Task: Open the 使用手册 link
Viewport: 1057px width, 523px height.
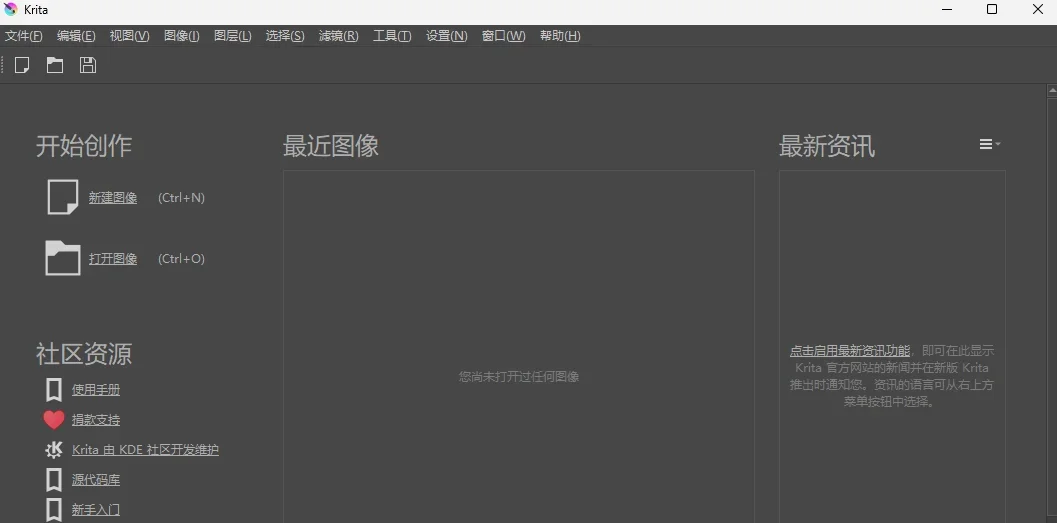Action: [96, 390]
